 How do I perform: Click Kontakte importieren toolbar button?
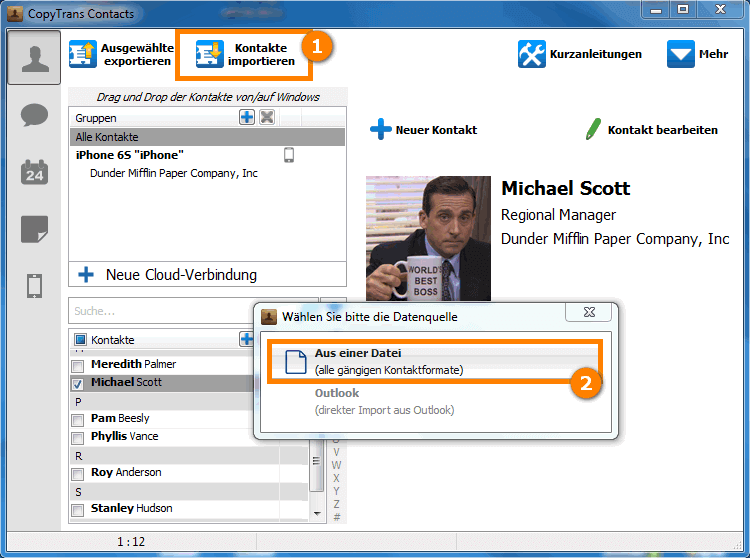(x=245, y=55)
